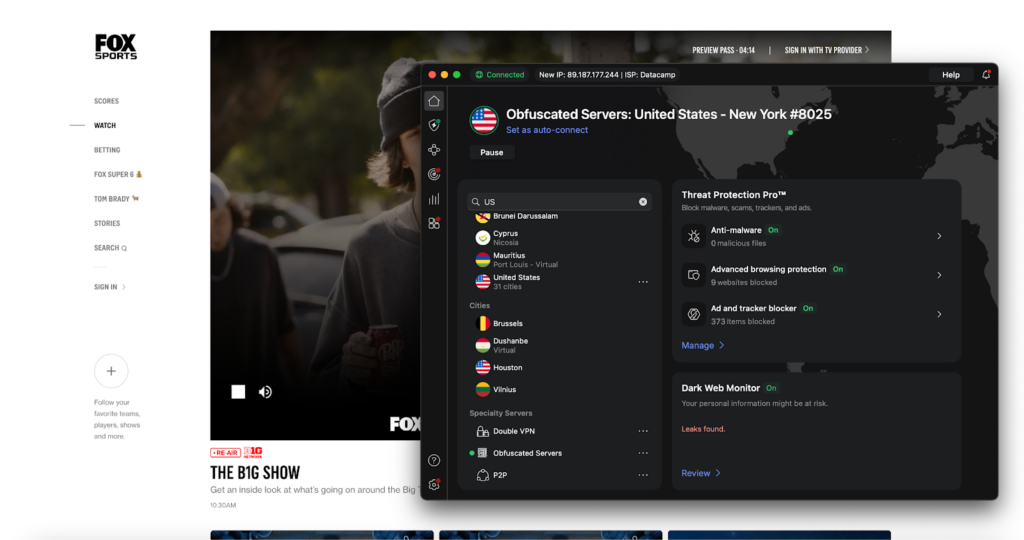This screenshot has height=540, width=1024.
Task: Pause the VPN connection
Action: coord(492,152)
